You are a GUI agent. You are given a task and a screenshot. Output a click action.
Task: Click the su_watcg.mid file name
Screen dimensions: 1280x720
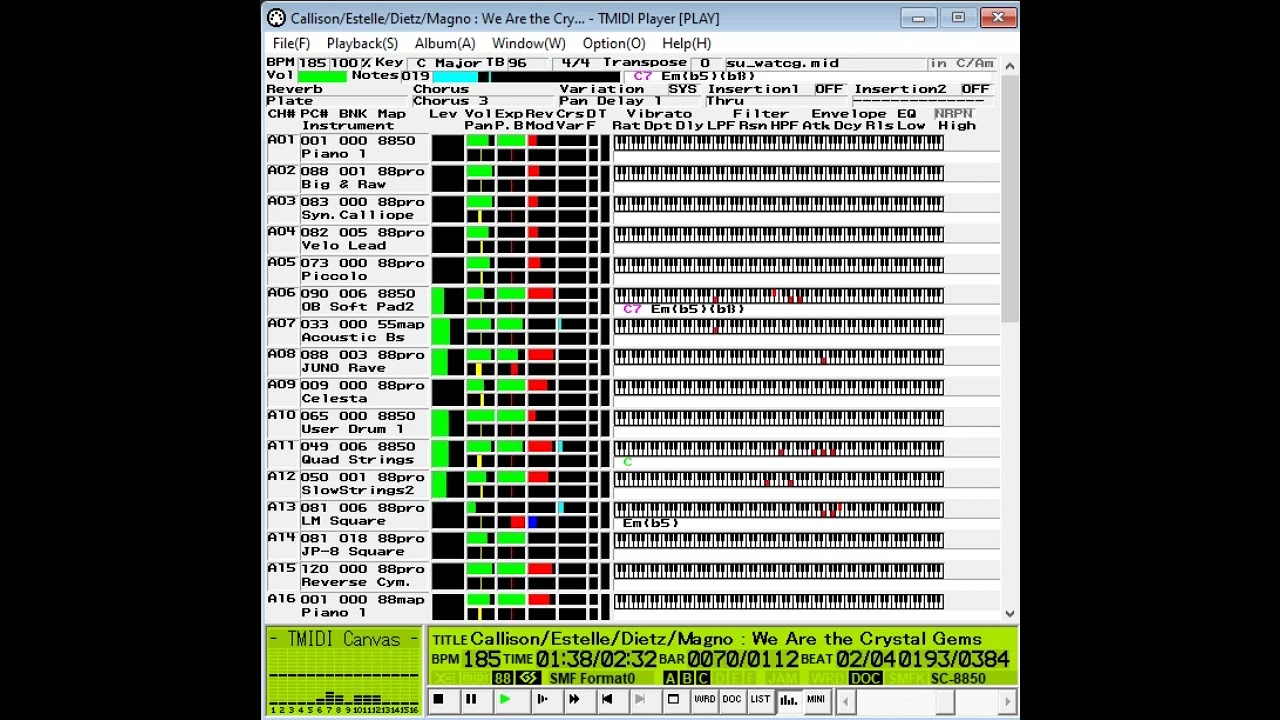point(782,63)
